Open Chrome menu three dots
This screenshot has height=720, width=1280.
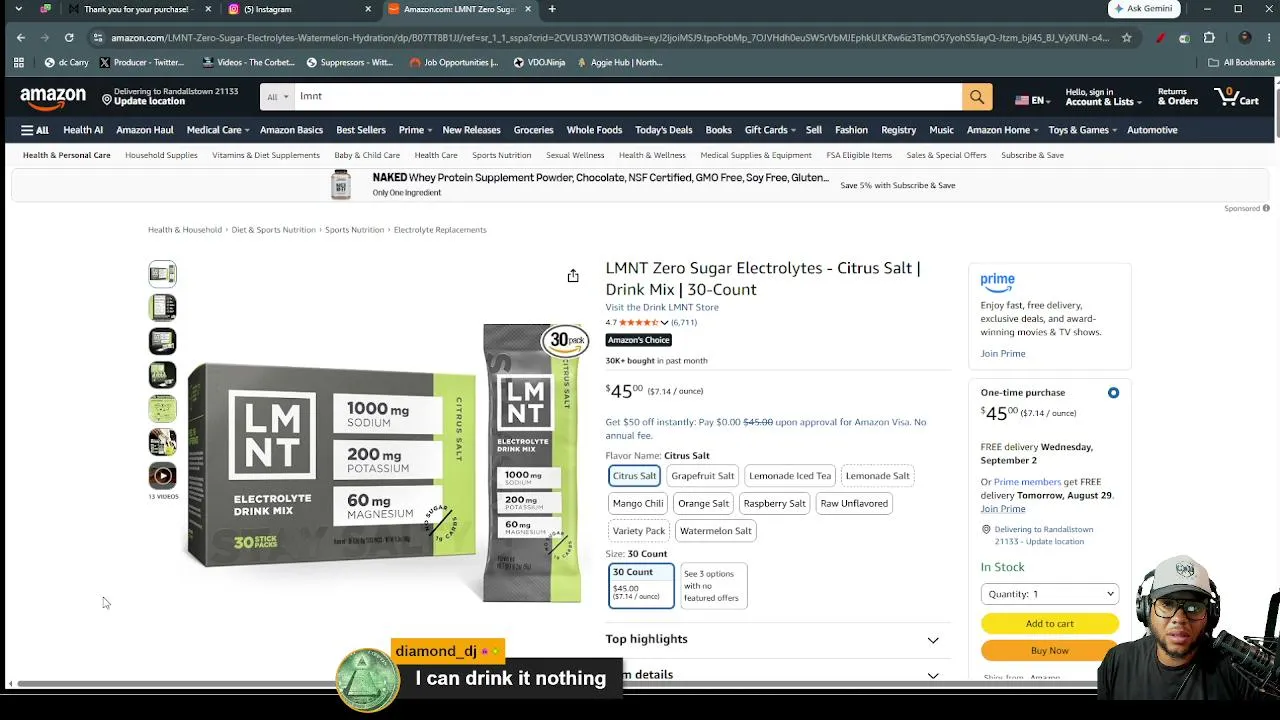1268,38
